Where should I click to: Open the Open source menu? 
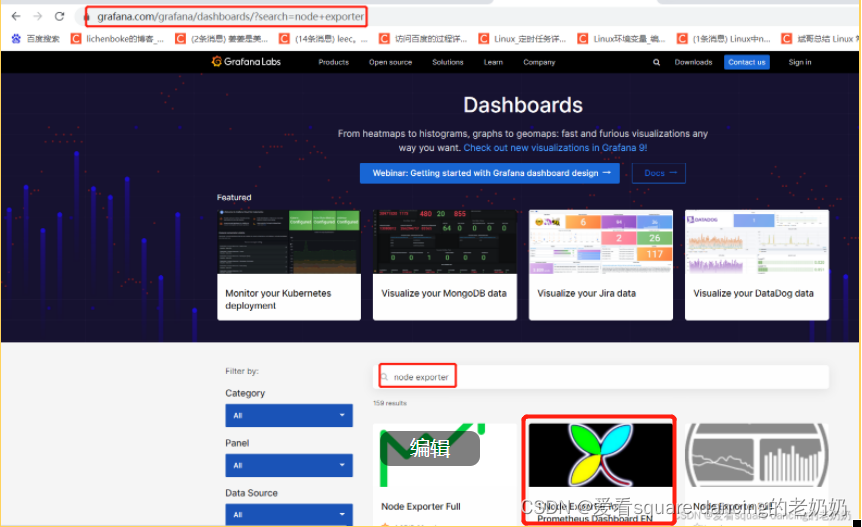click(390, 62)
